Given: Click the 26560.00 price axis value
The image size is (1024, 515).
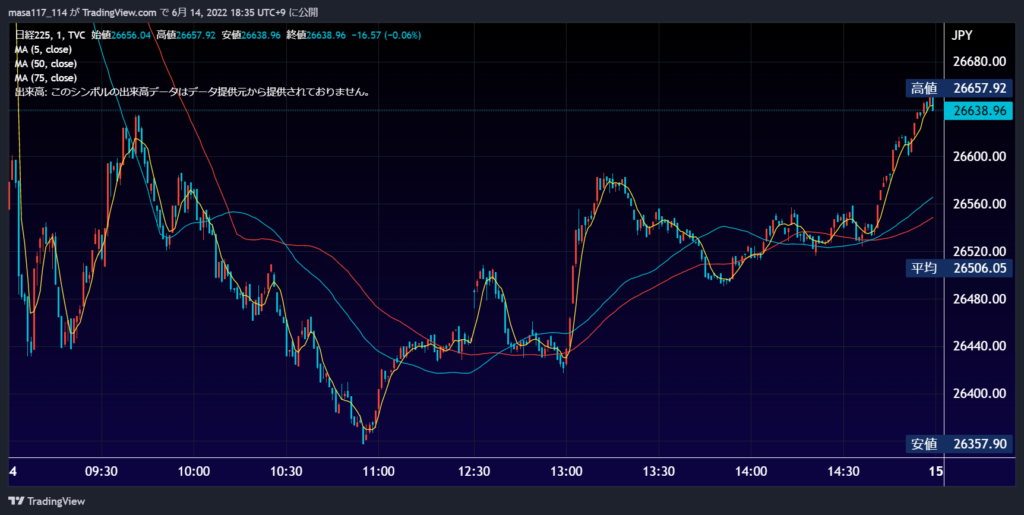Looking at the screenshot, I should coord(979,204).
